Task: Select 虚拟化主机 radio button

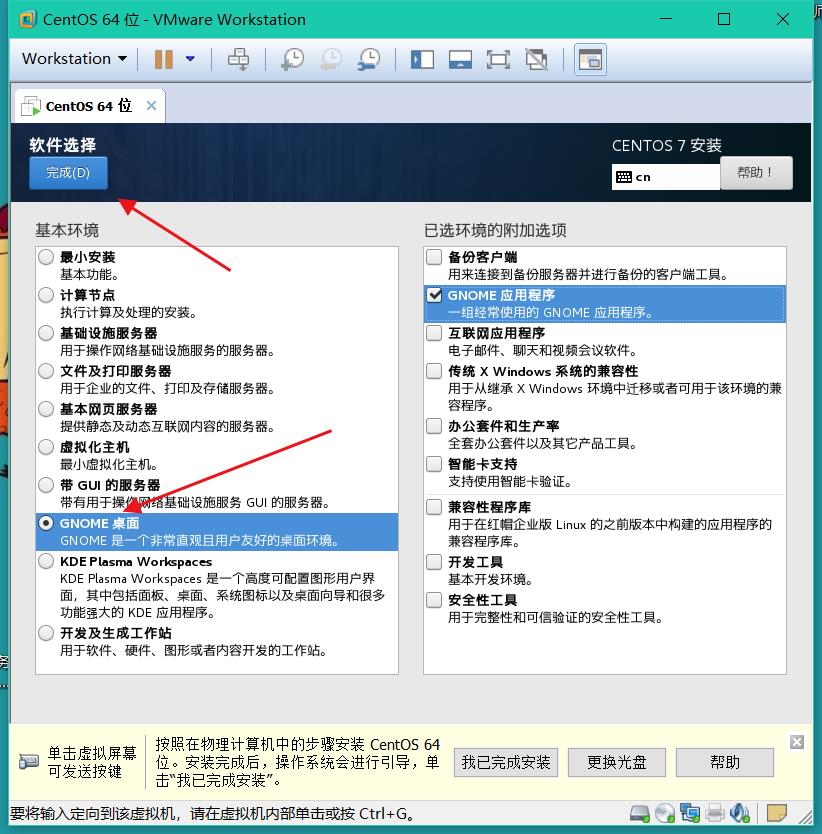Action: click(x=46, y=447)
